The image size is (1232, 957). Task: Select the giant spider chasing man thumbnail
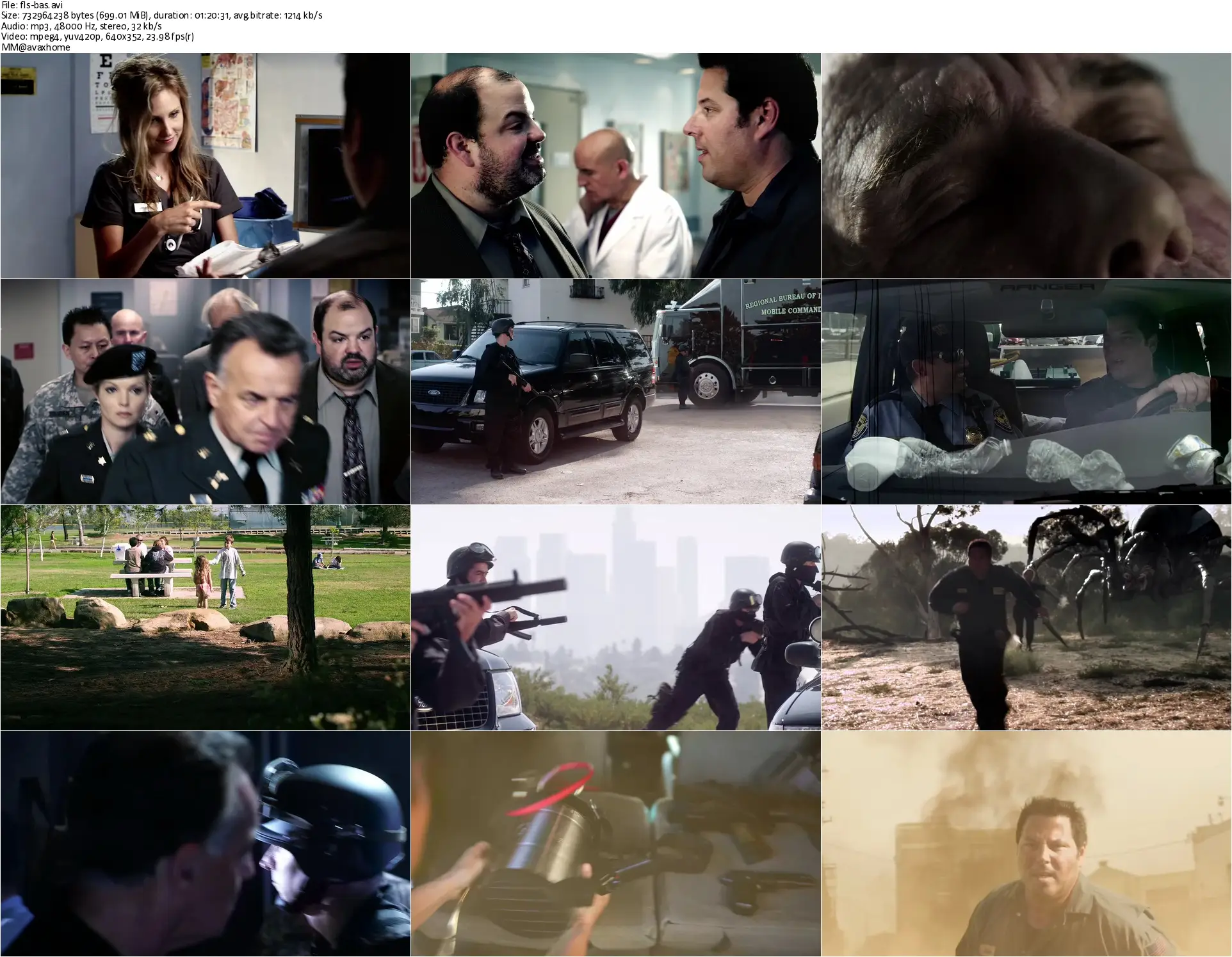pyautogui.click(x=1026, y=617)
